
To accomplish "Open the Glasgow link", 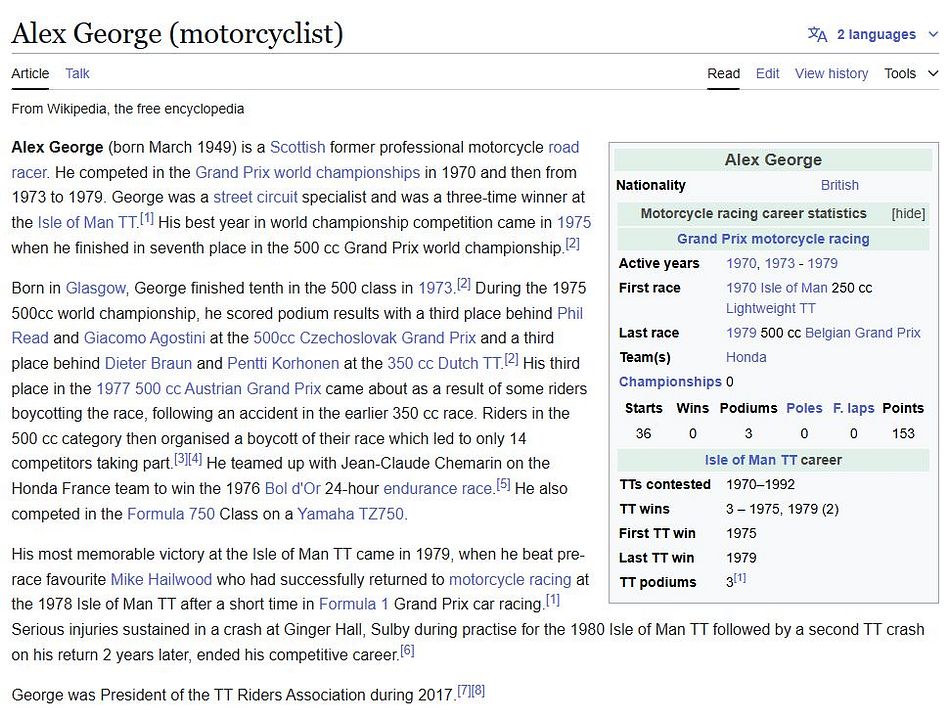I will click(95, 288).
